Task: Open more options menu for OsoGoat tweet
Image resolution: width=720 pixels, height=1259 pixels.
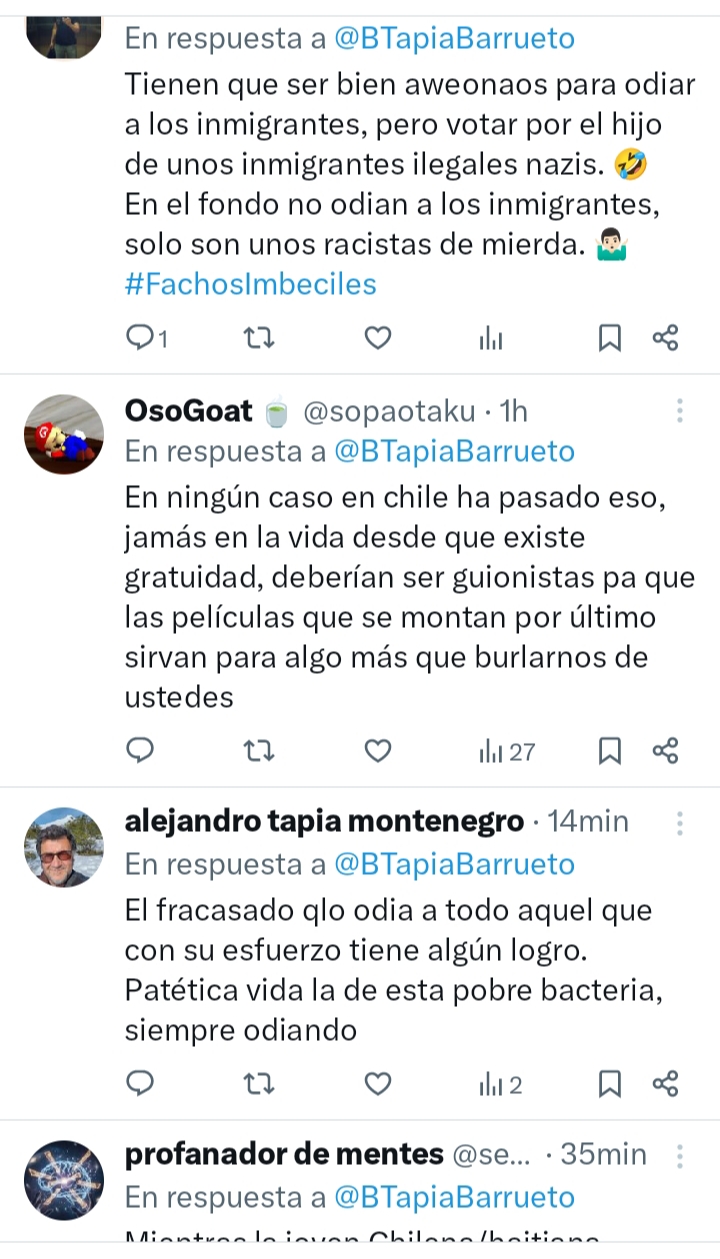Action: (680, 411)
